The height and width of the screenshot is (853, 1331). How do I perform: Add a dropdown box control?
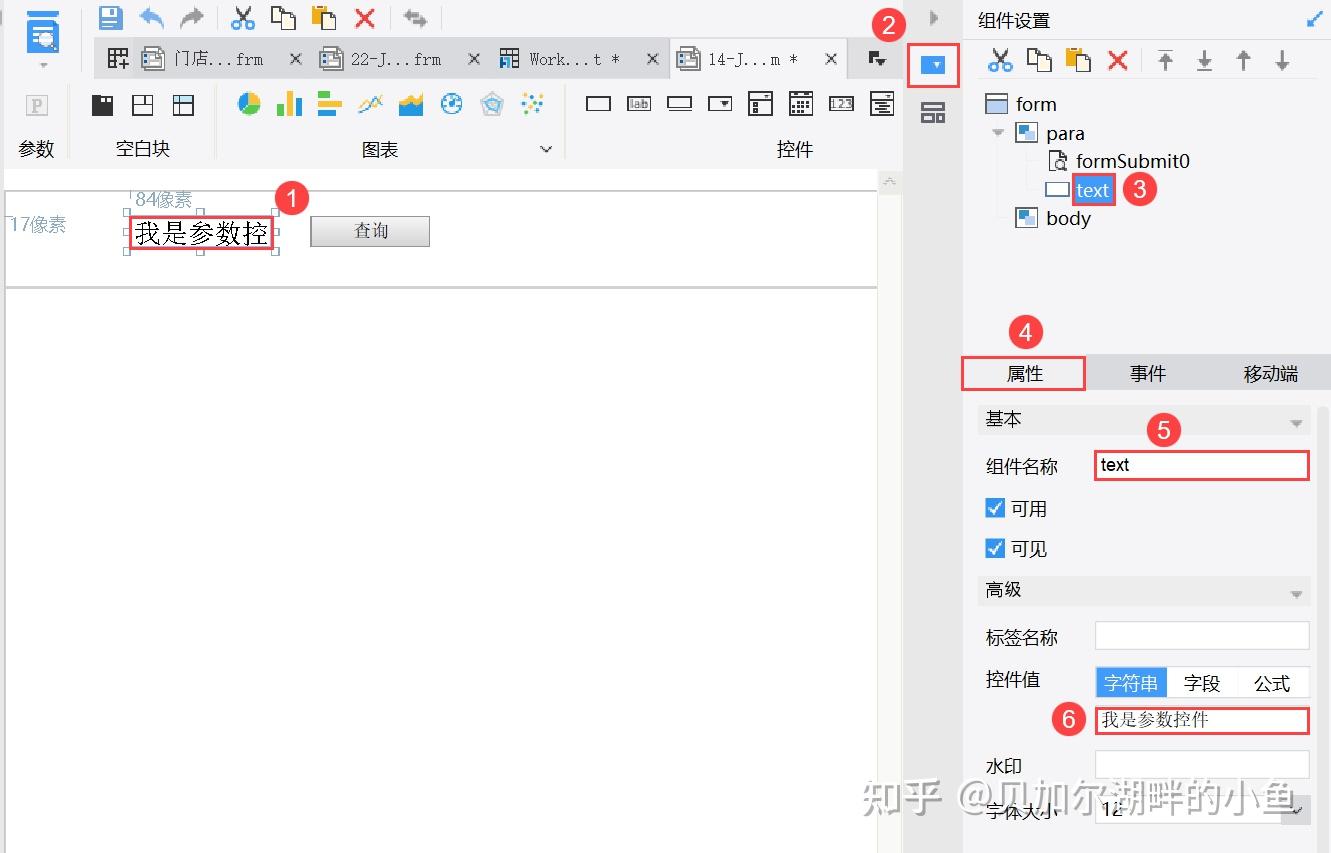tap(720, 103)
